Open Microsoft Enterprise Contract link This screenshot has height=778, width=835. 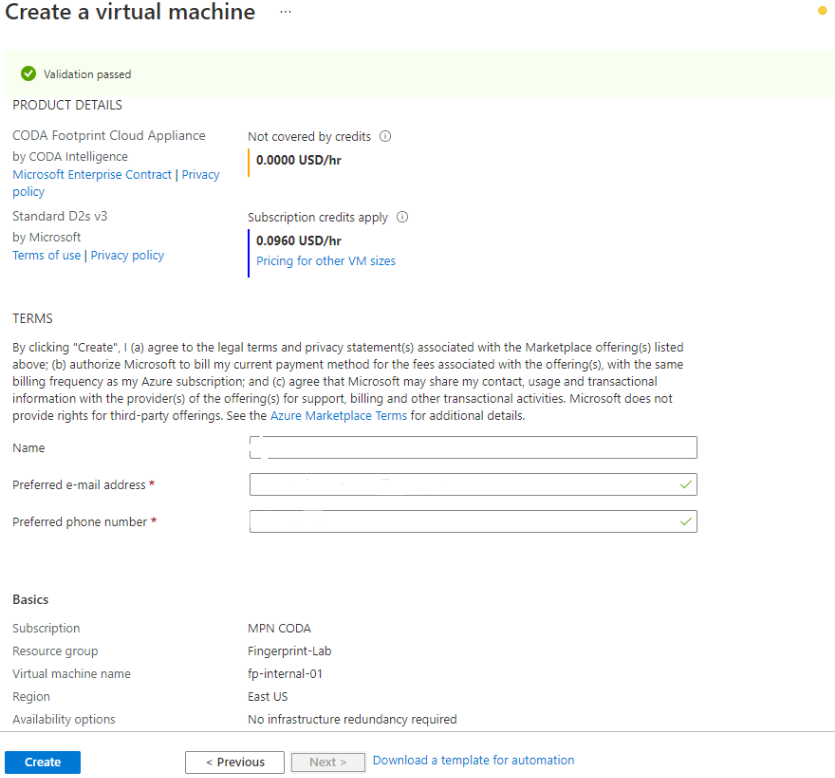[x=92, y=175]
